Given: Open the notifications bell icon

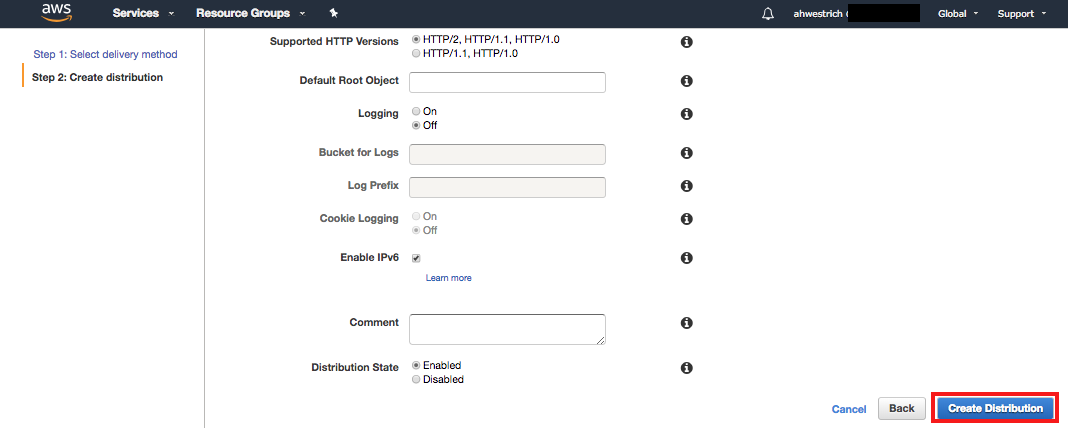Looking at the screenshot, I should tap(768, 14).
